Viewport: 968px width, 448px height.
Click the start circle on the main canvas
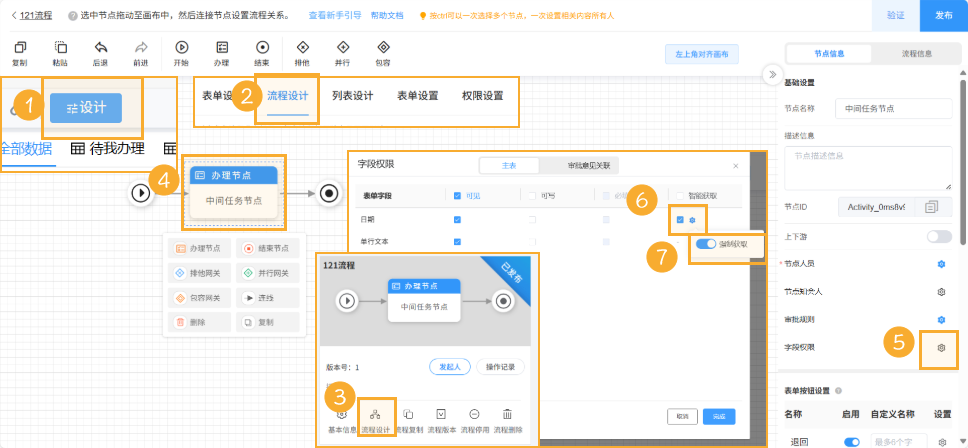[x=141, y=193]
